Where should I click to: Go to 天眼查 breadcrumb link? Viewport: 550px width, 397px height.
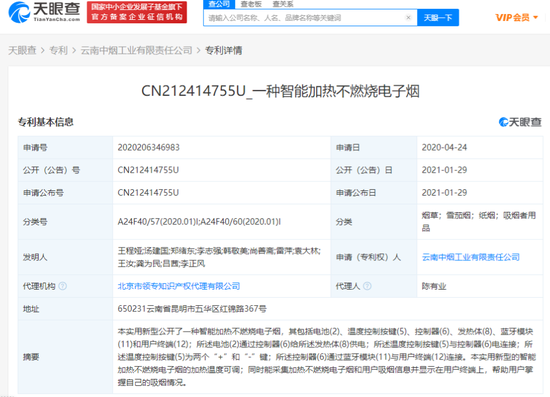(x=22, y=51)
